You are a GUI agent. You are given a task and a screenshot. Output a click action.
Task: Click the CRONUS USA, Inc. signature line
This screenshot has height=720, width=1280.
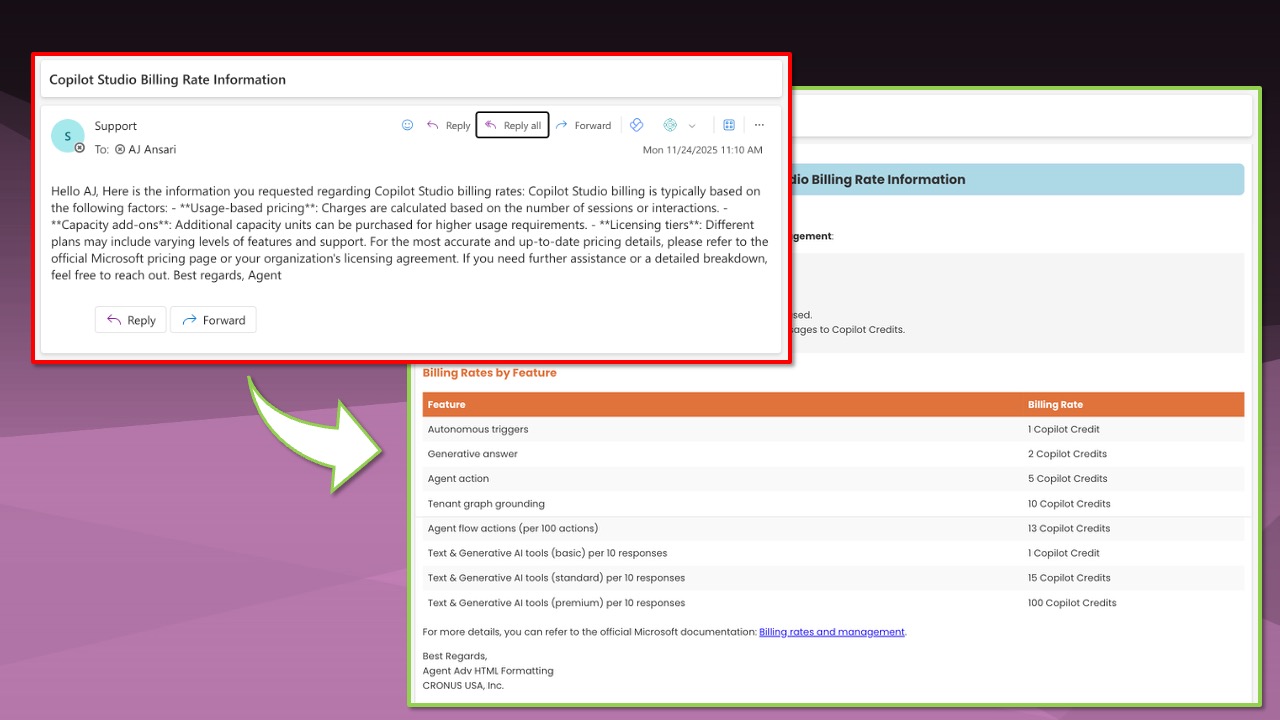pos(463,686)
